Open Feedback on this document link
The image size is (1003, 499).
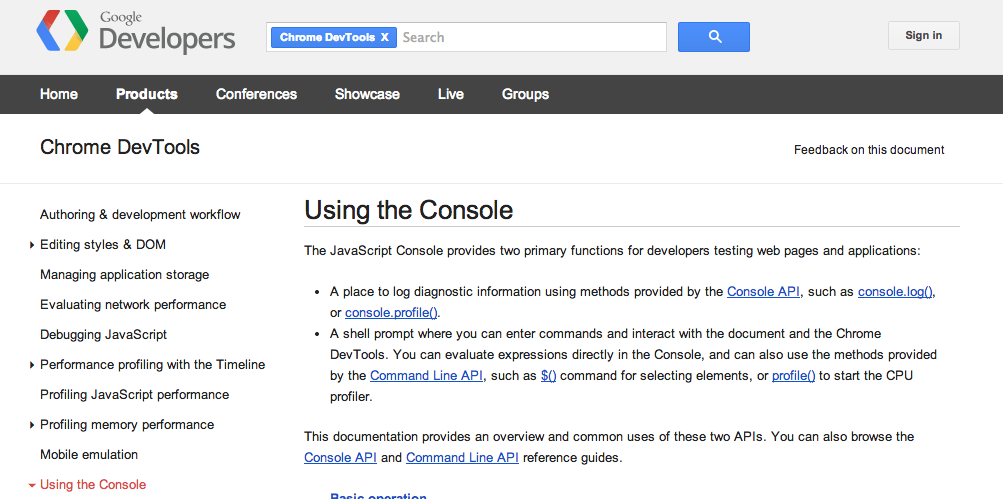tap(868, 150)
